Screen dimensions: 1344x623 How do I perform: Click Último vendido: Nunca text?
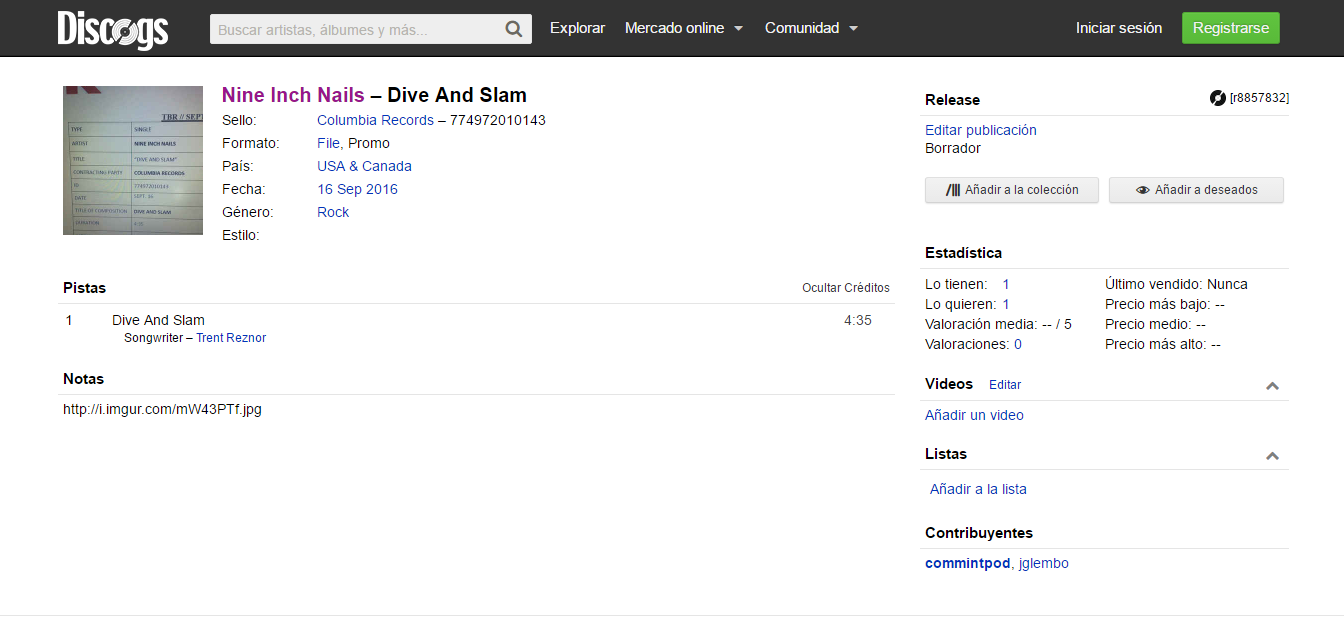1176,284
